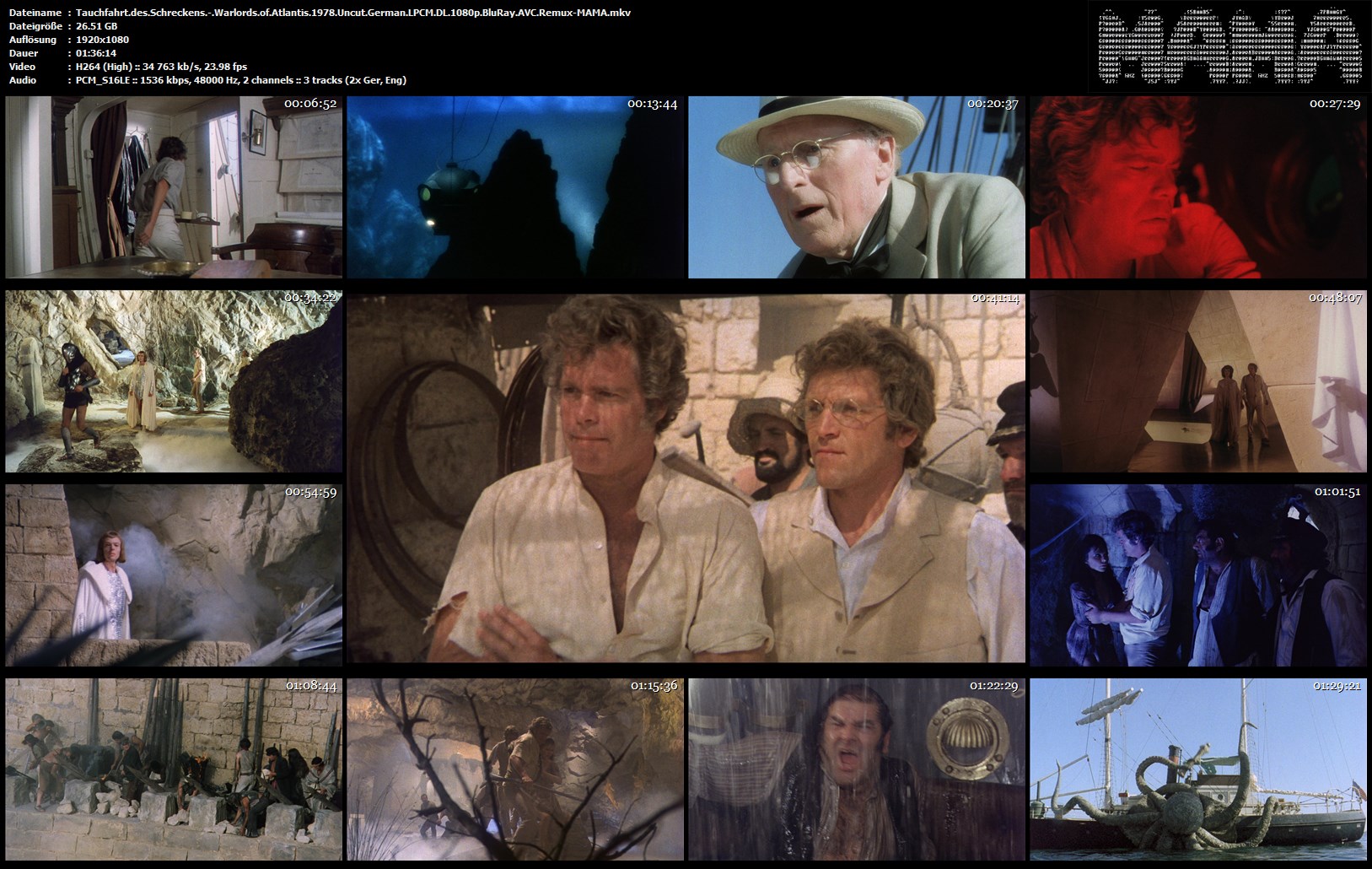
Task: Open the thumbnail of workers by the stone wall
Action: click(174, 769)
